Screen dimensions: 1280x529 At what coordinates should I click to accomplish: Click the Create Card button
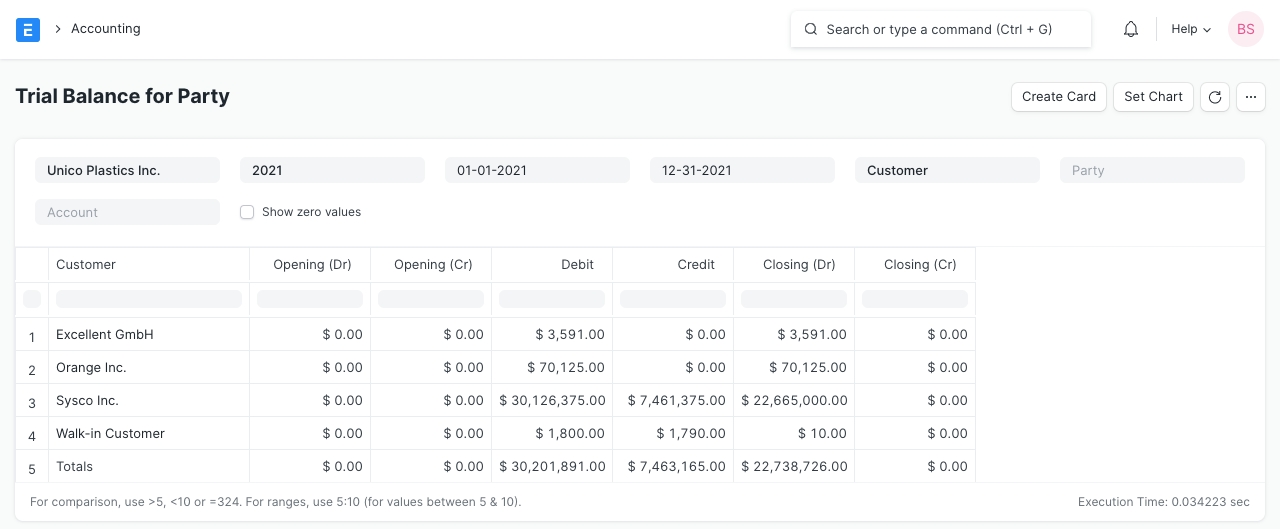click(x=1059, y=97)
